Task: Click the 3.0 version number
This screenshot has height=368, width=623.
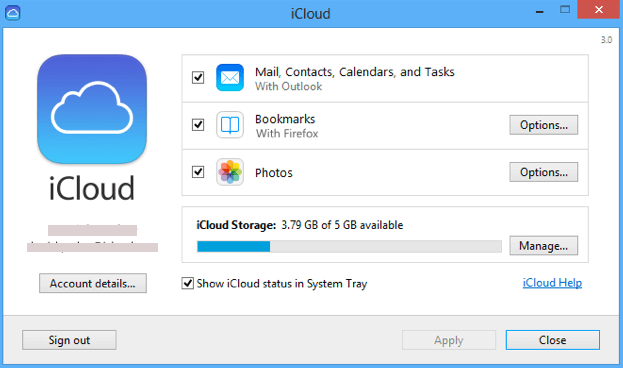Action: [606, 40]
